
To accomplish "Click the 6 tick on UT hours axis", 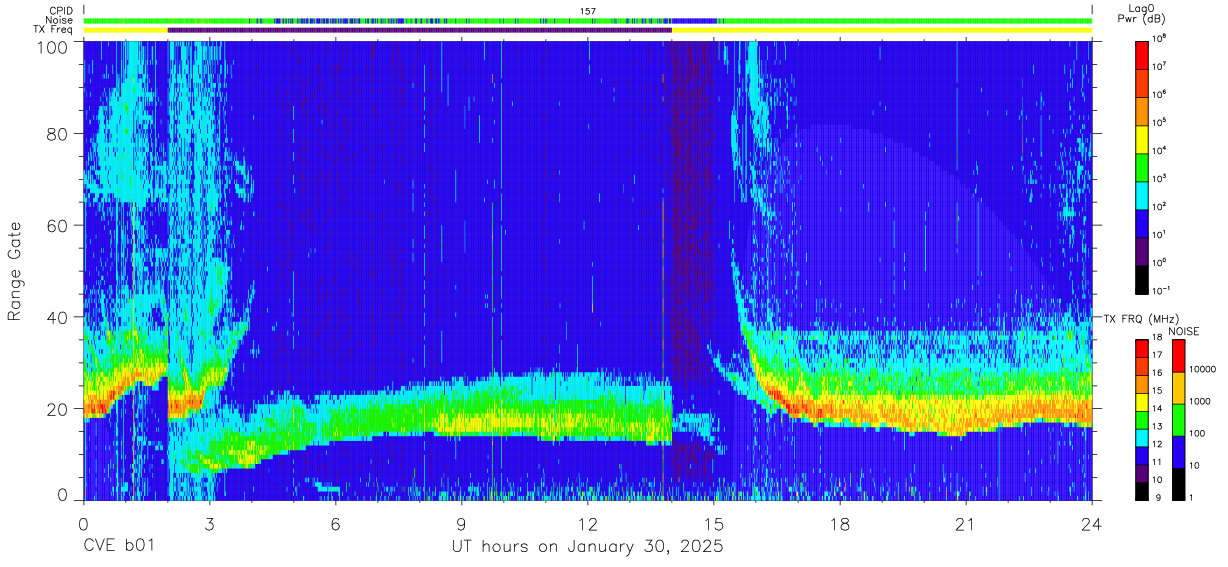I will 335,524.
